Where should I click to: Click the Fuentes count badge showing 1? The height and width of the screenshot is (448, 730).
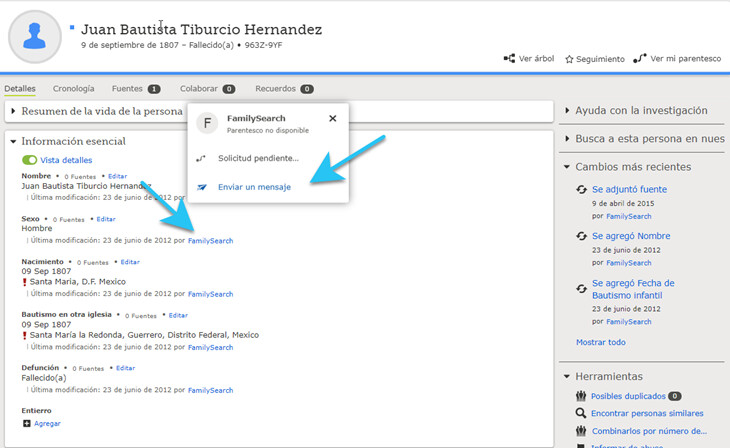point(154,89)
